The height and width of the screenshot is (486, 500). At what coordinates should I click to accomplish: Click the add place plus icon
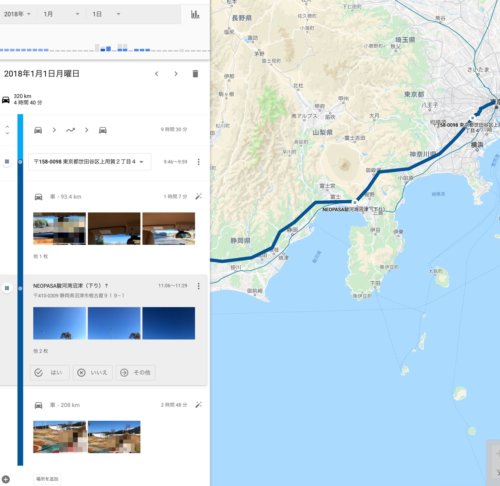6,479
